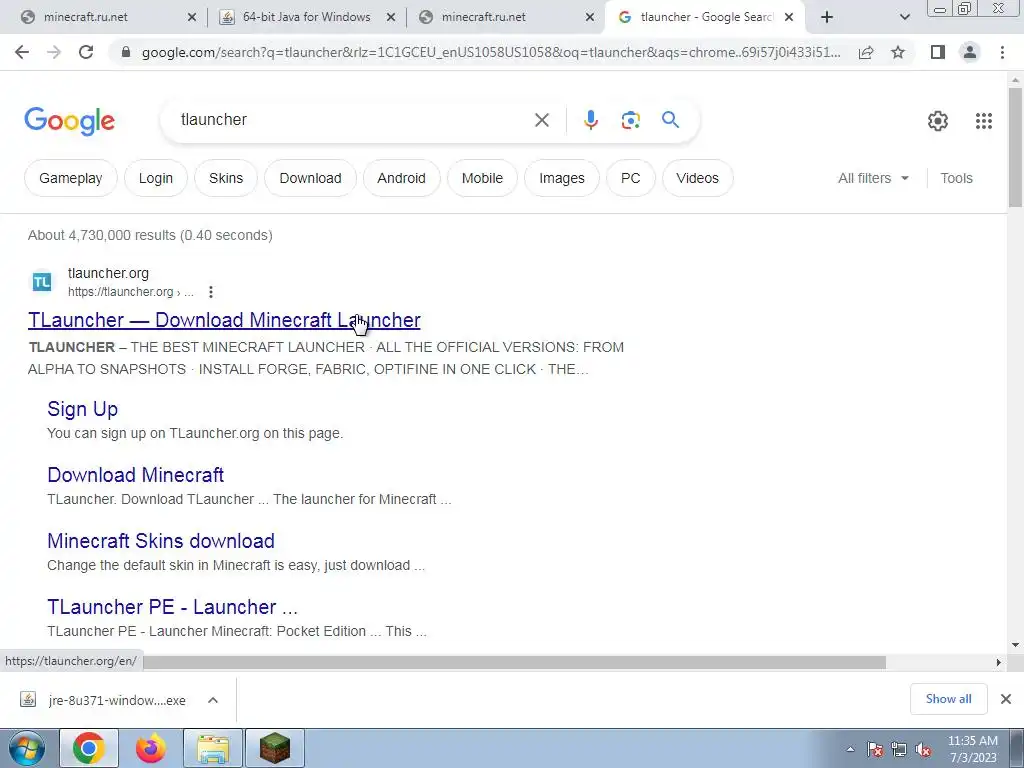Go back with the browser back arrow
The image size is (1024, 768).
22,52
